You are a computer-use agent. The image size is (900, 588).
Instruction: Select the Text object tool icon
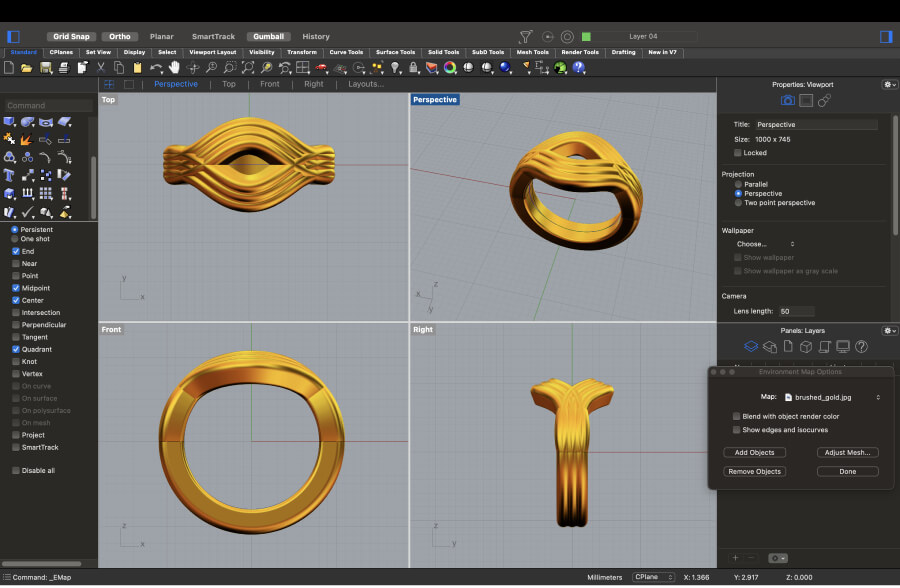pos(9,175)
